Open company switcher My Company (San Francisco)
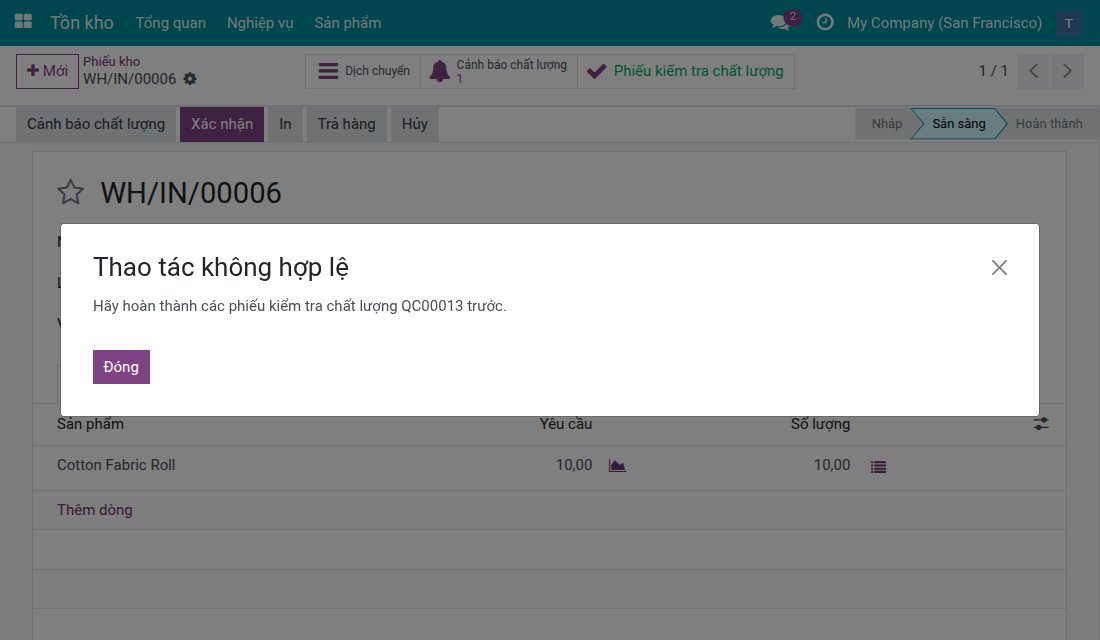1100x640 pixels. pyautogui.click(x=944, y=22)
